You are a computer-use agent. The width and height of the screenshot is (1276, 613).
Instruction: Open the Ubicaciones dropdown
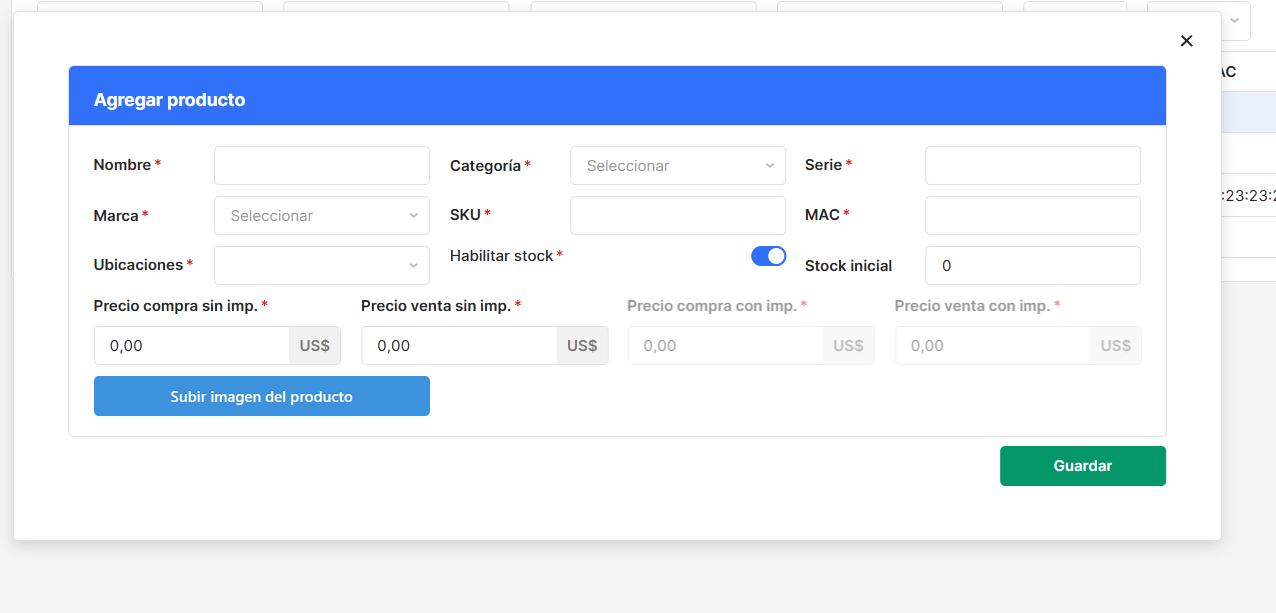point(322,265)
